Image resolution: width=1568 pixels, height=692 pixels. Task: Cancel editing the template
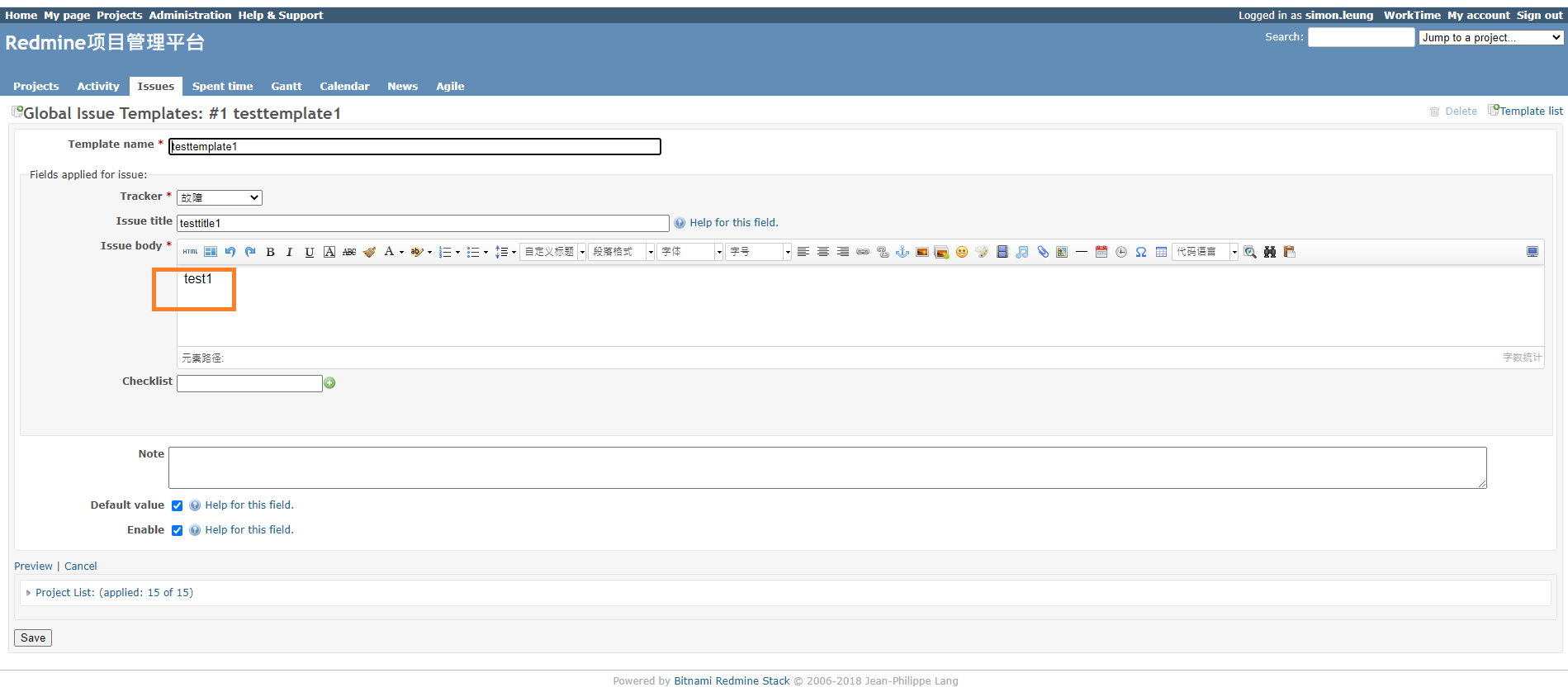pyautogui.click(x=81, y=566)
